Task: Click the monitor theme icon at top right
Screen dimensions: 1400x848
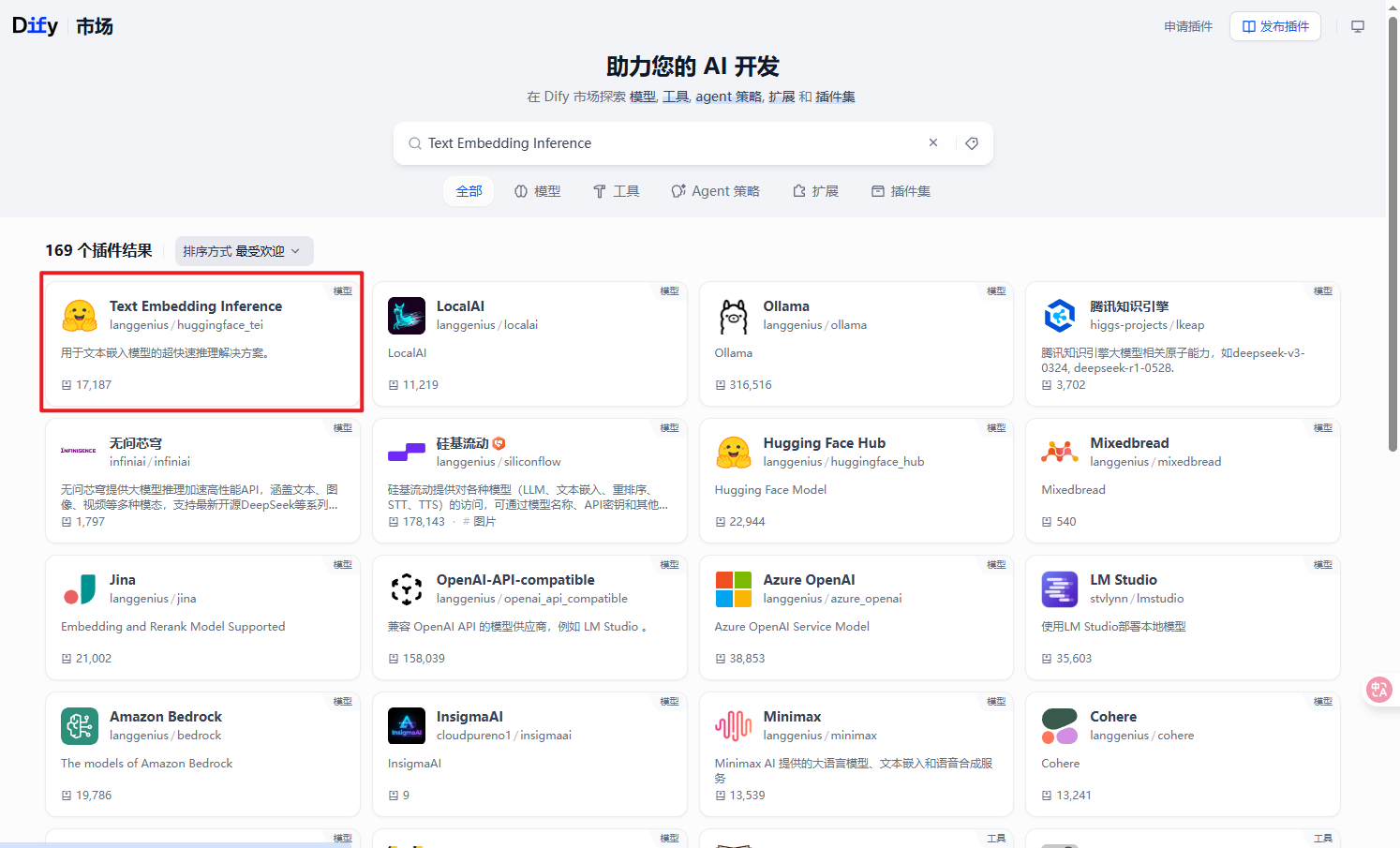Action: [x=1357, y=26]
